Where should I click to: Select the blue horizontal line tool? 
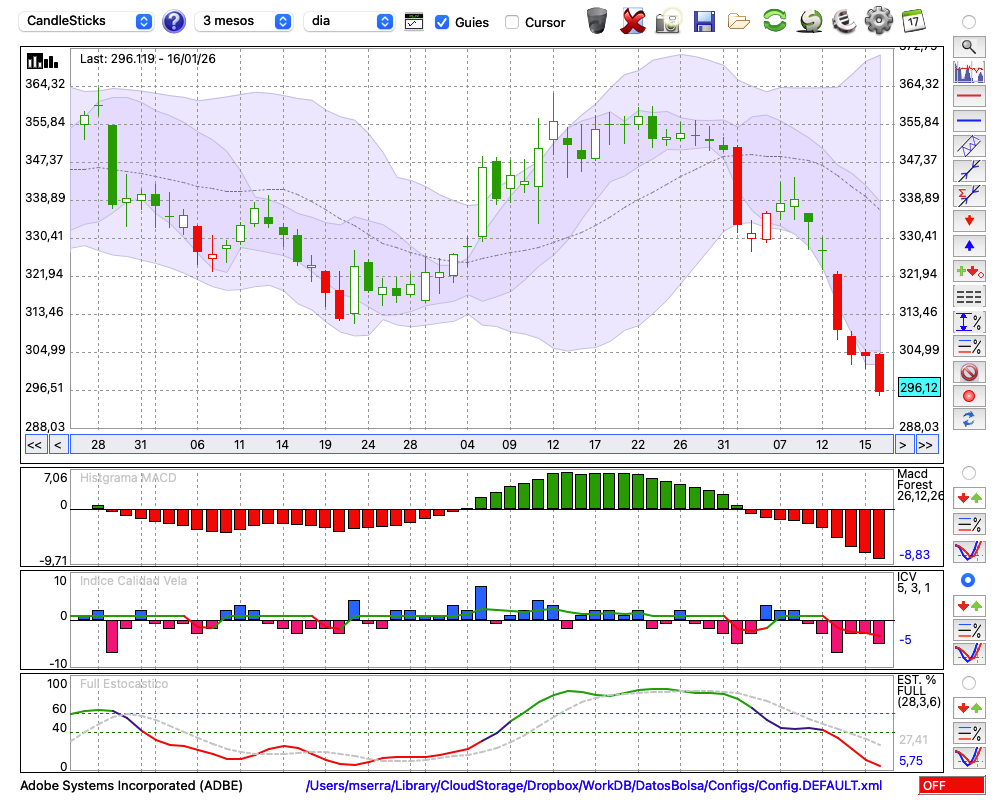tap(968, 121)
